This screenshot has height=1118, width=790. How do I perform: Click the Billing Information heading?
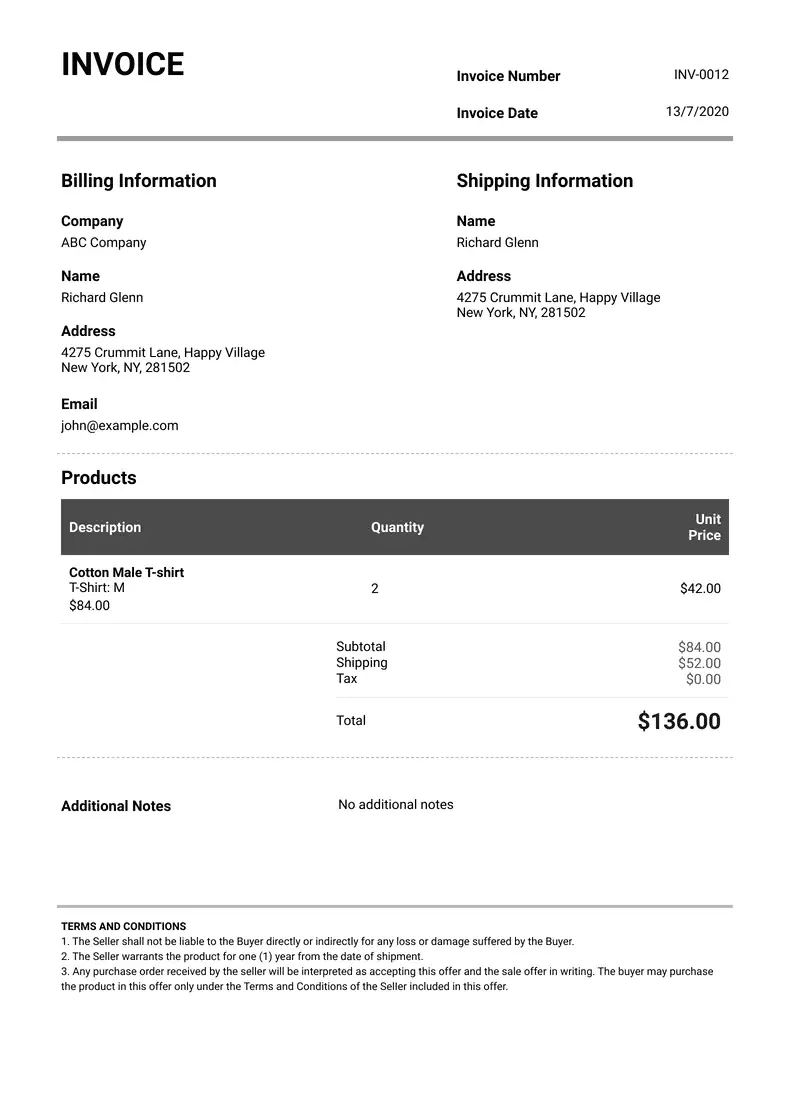[138, 181]
